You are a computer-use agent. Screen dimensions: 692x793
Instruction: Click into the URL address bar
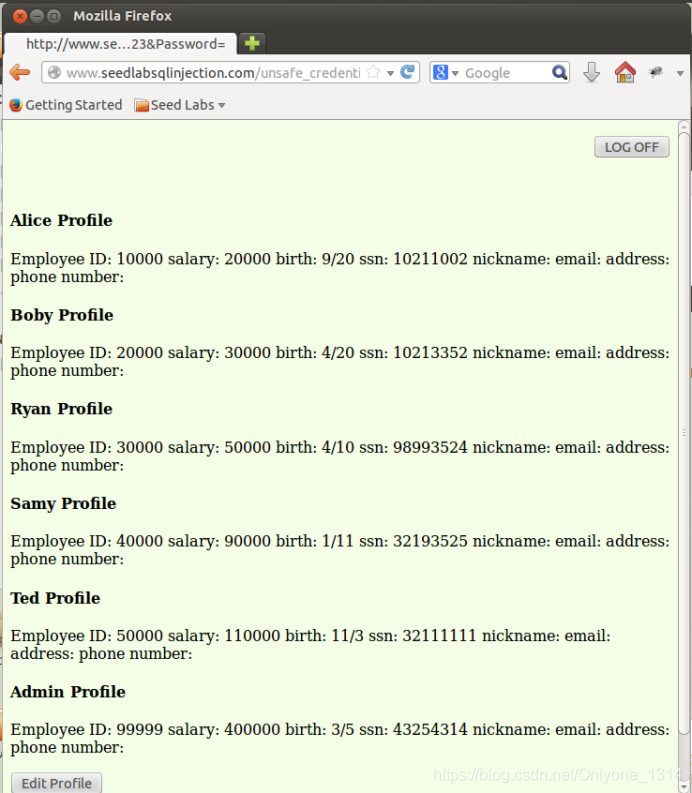(212, 73)
